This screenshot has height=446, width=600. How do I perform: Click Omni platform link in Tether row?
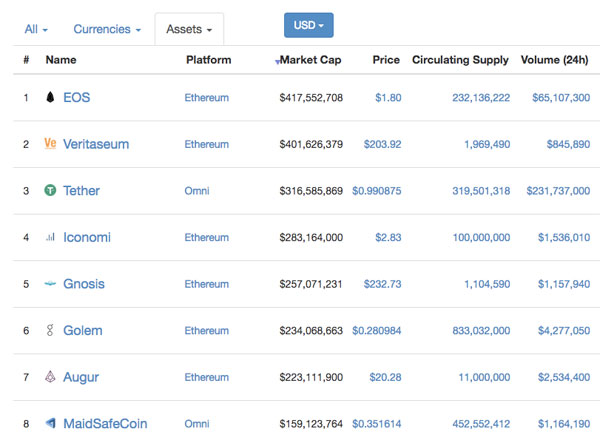click(x=197, y=190)
